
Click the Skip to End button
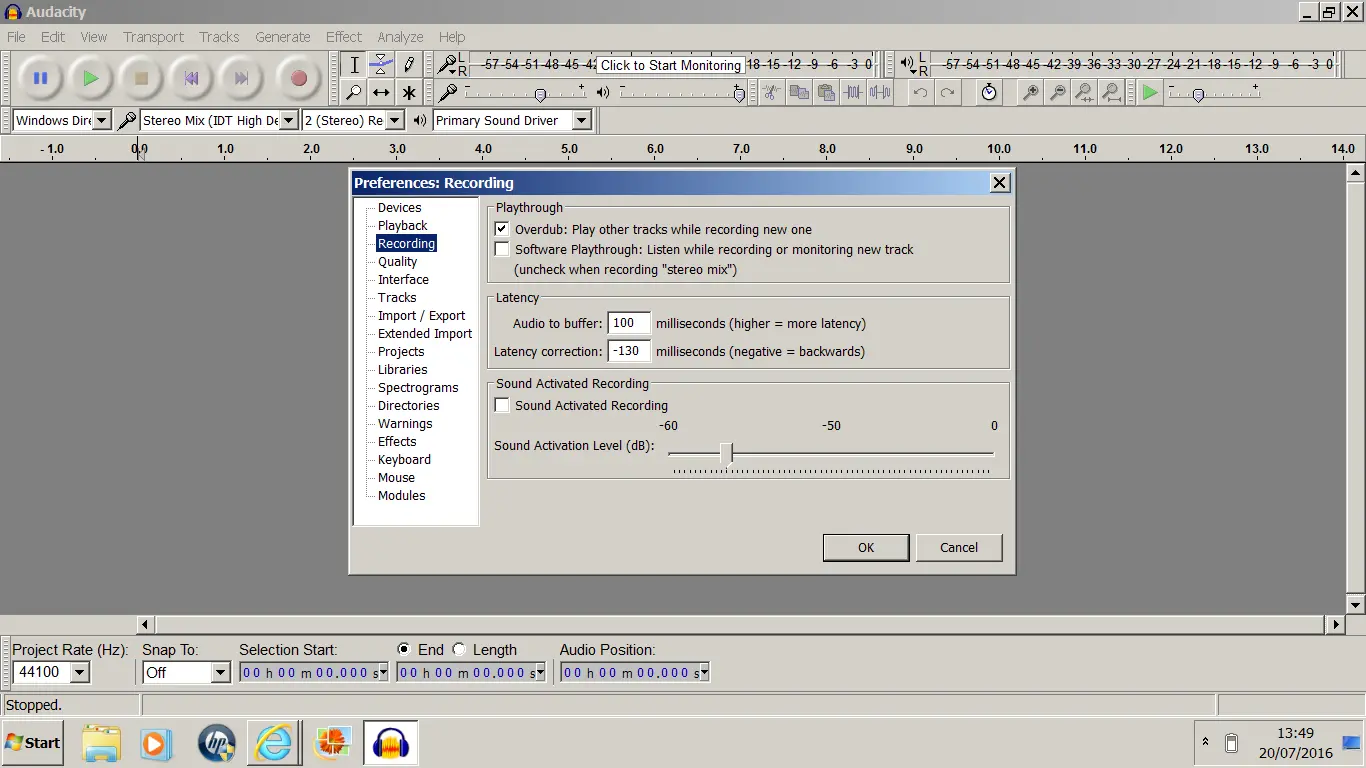[242, 78]
